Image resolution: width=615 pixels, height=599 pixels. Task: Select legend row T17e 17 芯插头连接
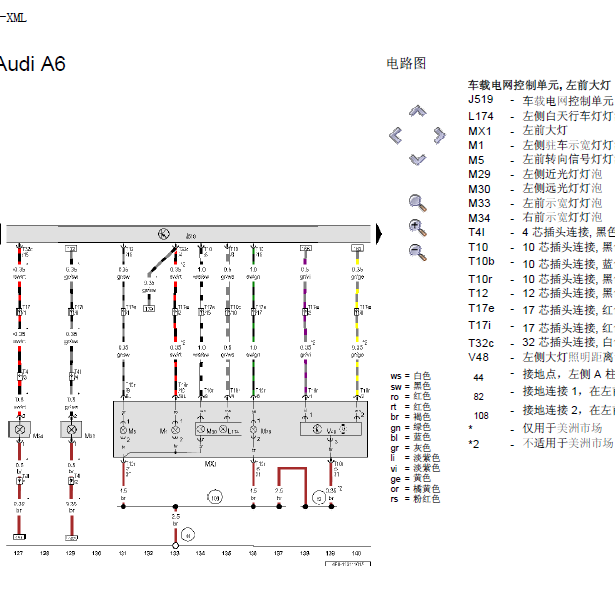[540, 310]
